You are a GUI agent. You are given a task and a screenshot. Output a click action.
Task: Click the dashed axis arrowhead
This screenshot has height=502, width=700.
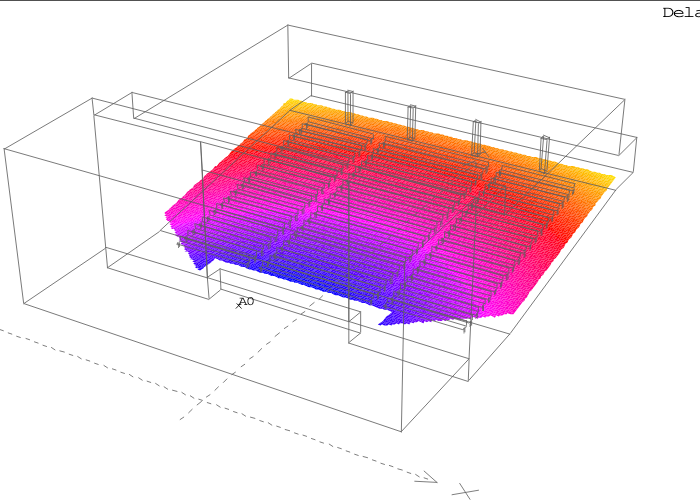pyautogui.click(x=428, y=478)
